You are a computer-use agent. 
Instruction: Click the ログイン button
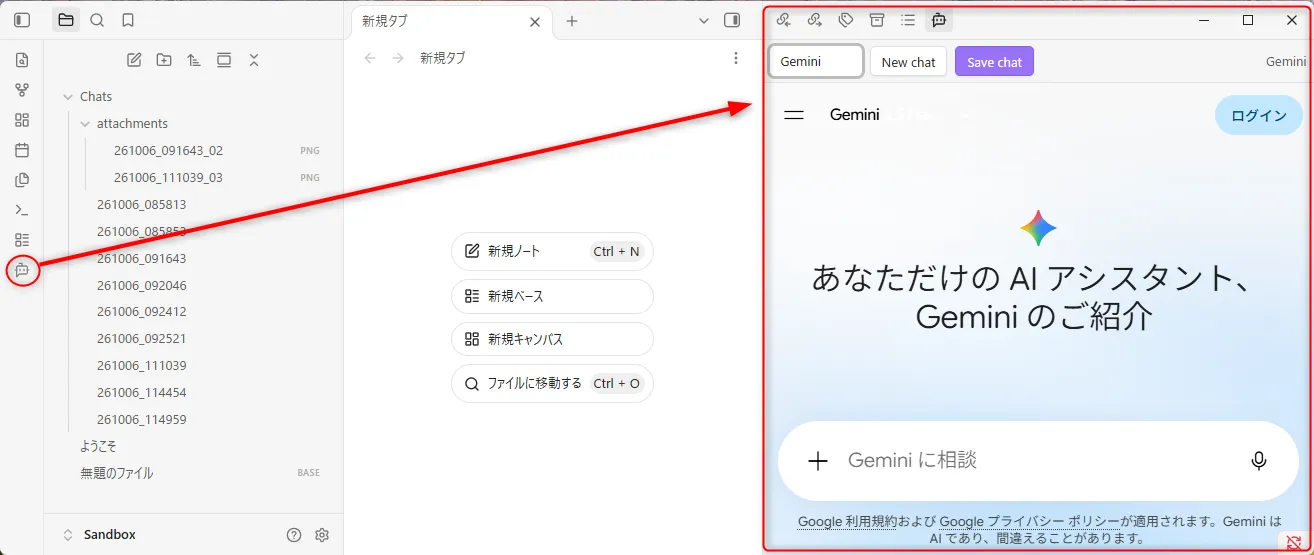[1259, 115]
